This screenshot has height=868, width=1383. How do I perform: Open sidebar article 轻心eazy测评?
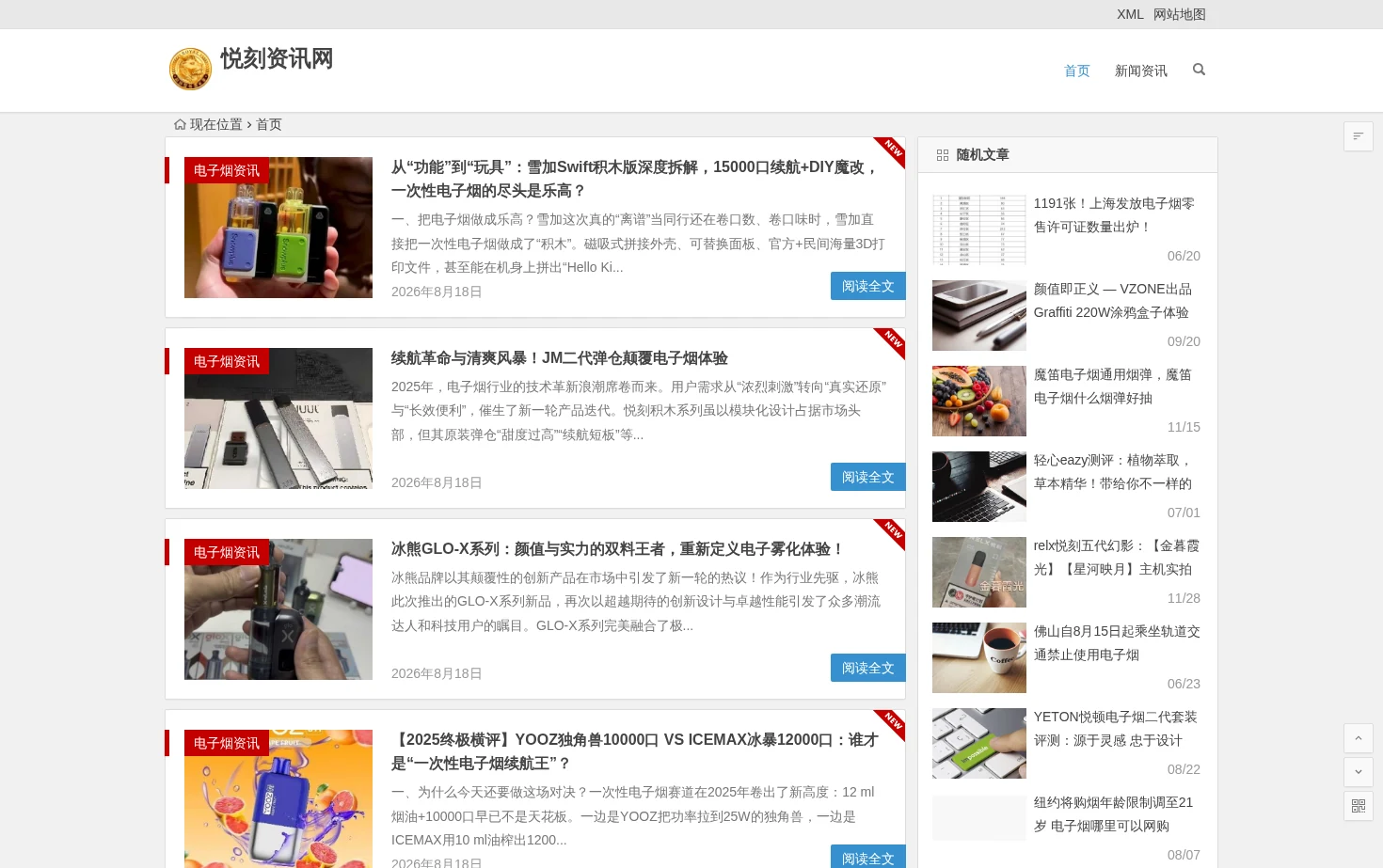point(1113,472)
